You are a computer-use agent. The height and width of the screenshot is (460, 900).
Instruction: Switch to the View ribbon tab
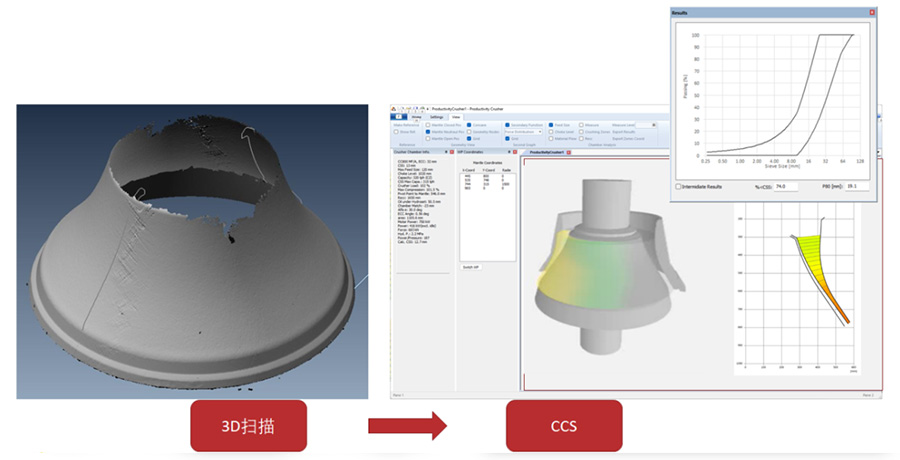tap(456, 117)
